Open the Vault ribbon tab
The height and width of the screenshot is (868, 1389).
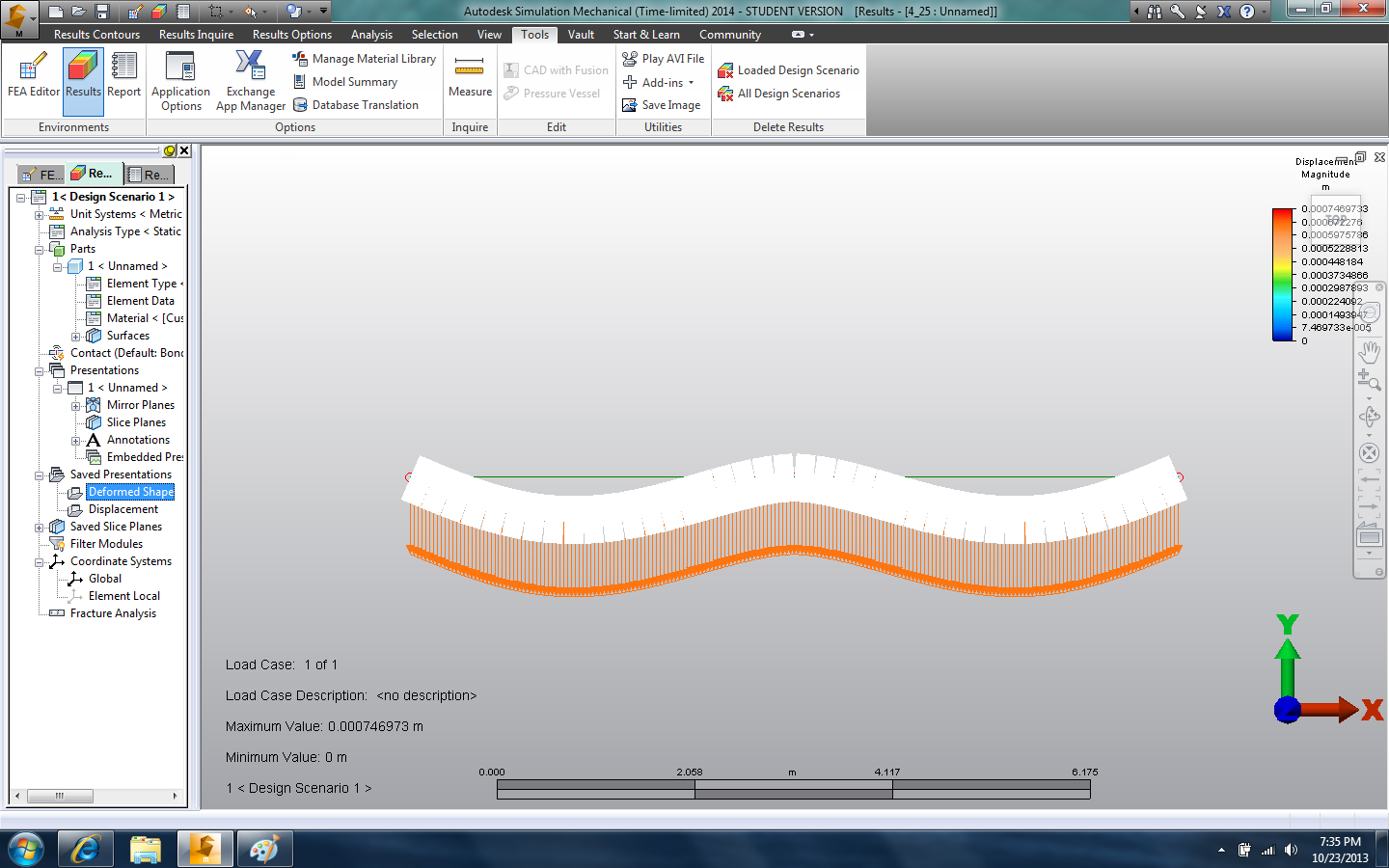point(581,35)
